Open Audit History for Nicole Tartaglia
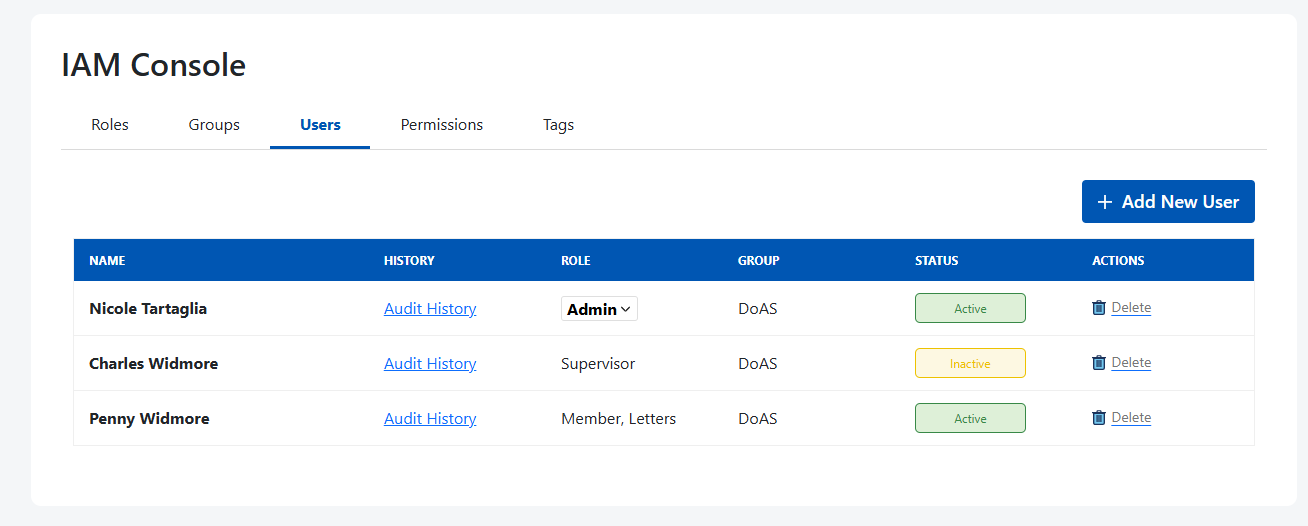This screenshot has height=526, width=1308. pos(430,309)
